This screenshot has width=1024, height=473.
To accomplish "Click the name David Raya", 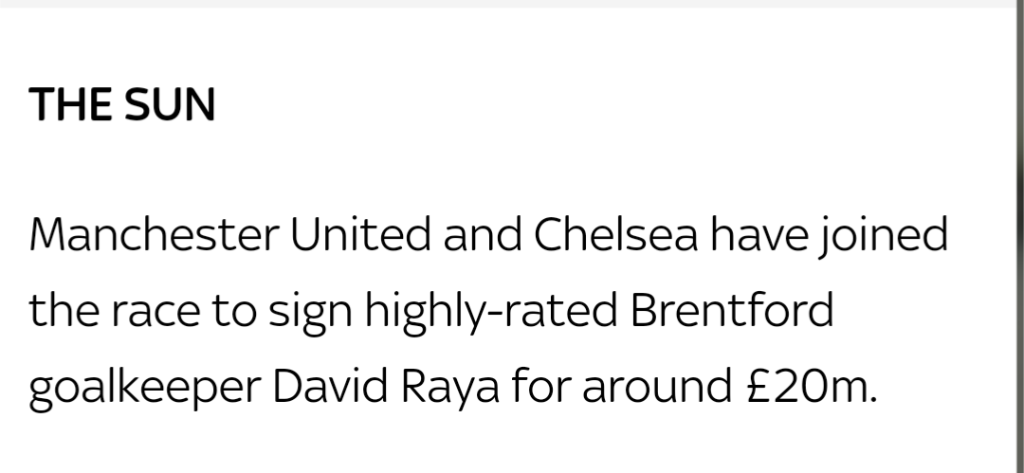I will [x=387, y=384].
